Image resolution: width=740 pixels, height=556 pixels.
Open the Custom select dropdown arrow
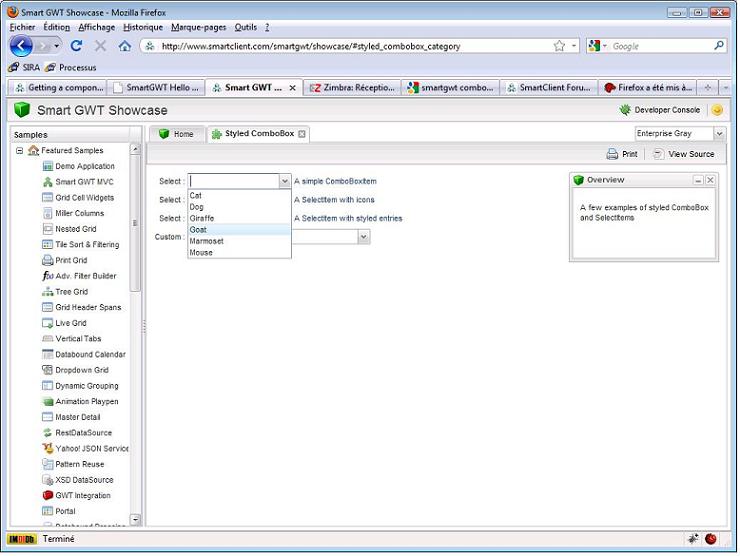coord(364,237)
